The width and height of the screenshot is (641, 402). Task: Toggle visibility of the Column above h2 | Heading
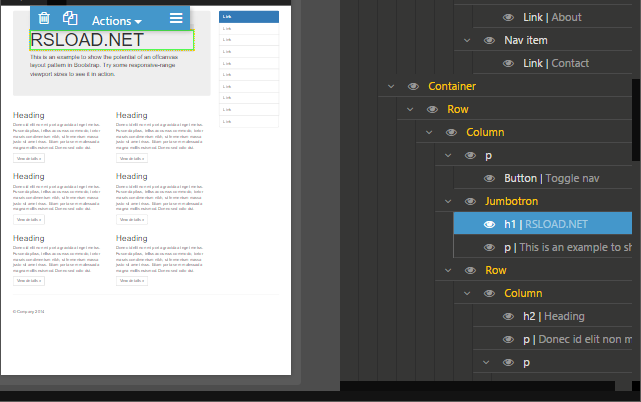tap(489, 293)
